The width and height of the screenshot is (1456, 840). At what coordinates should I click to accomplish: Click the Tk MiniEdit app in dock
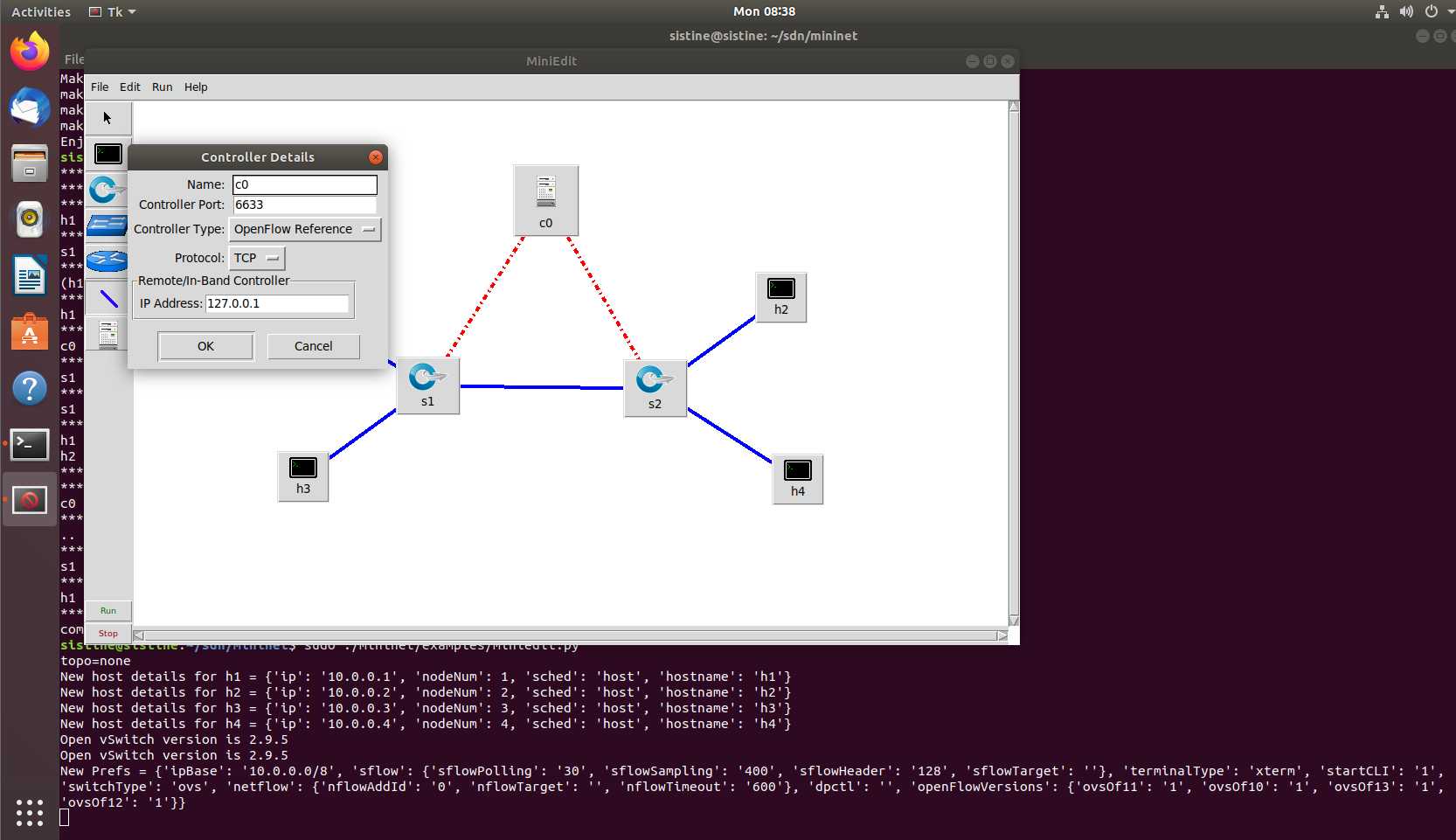click(30, 500)
